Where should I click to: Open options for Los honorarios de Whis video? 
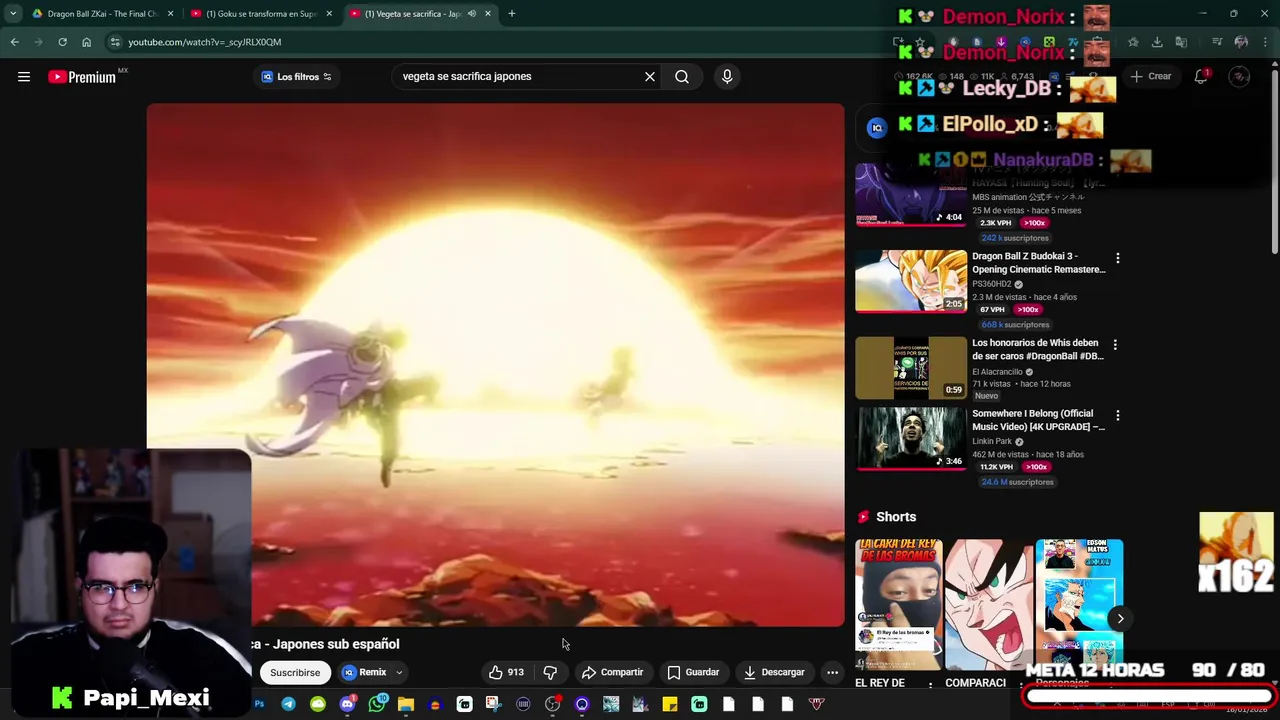point(1117,345)
